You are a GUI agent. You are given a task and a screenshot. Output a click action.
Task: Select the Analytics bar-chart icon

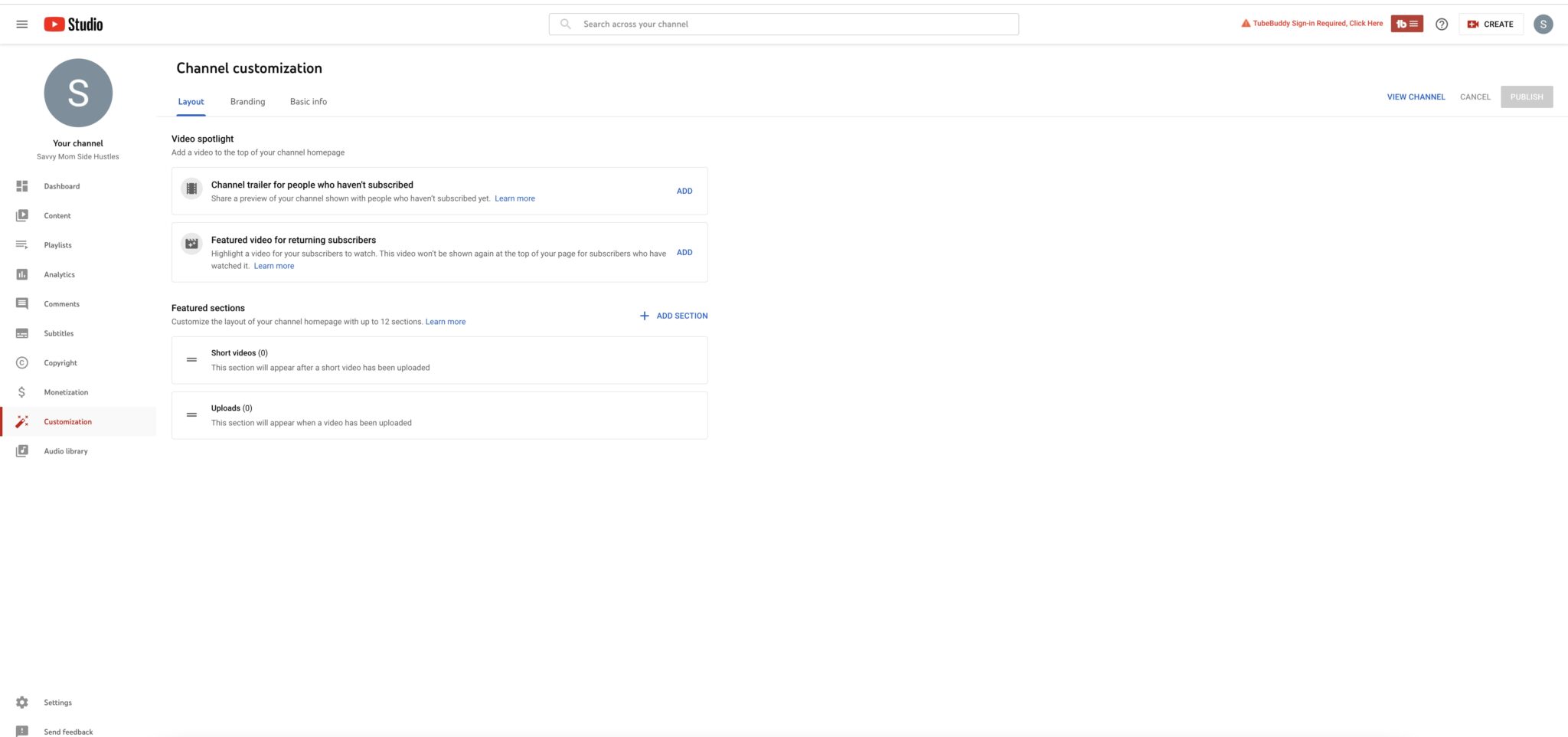pyautogui.click(x=21, y=274)
